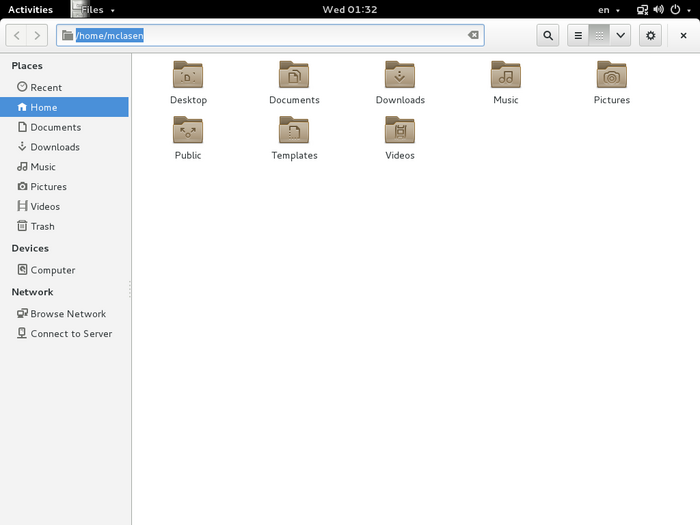The image size is (700, 525).
Task: Open the Music folder icon
Action: [x=506, y=76]
